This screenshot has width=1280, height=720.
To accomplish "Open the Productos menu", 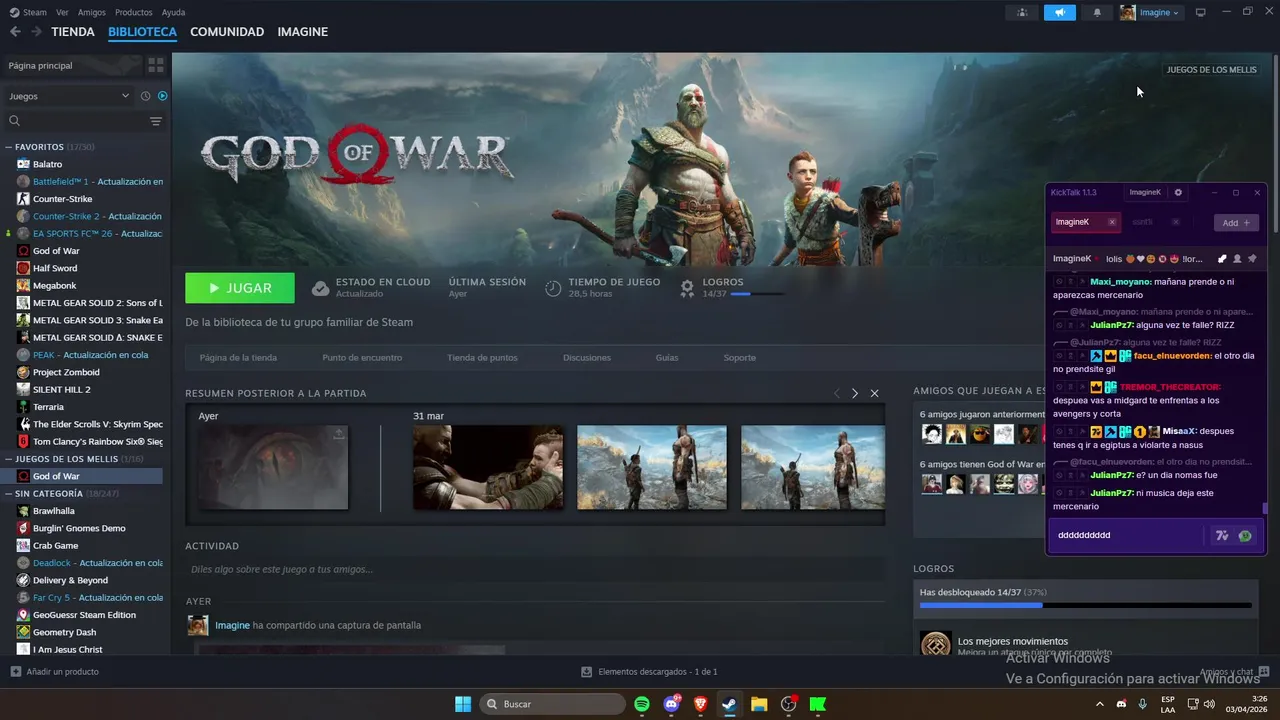I will [134, 12].
